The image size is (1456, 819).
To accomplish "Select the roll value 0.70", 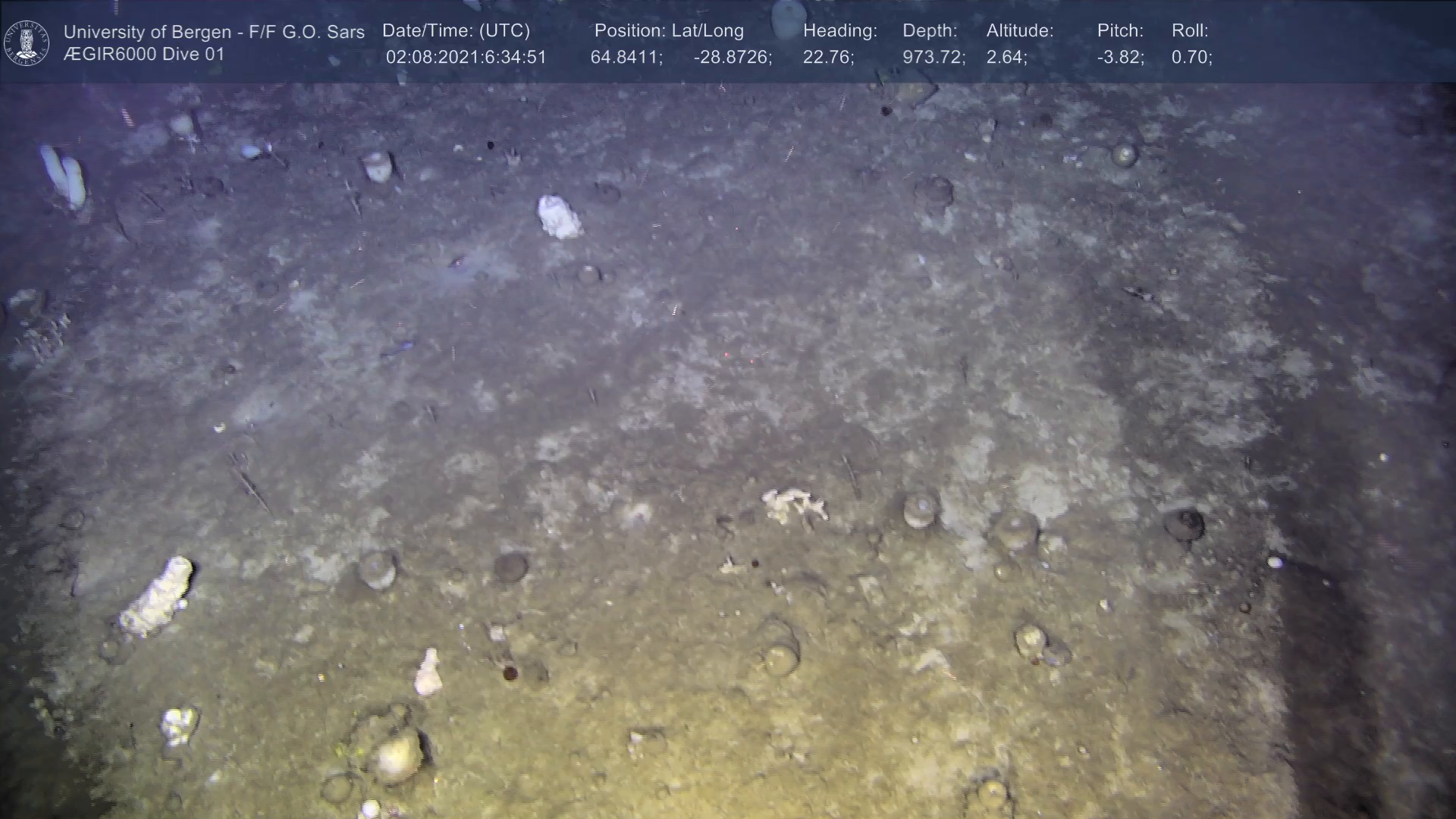I will pyautogui.click(x=1191, y=58).
